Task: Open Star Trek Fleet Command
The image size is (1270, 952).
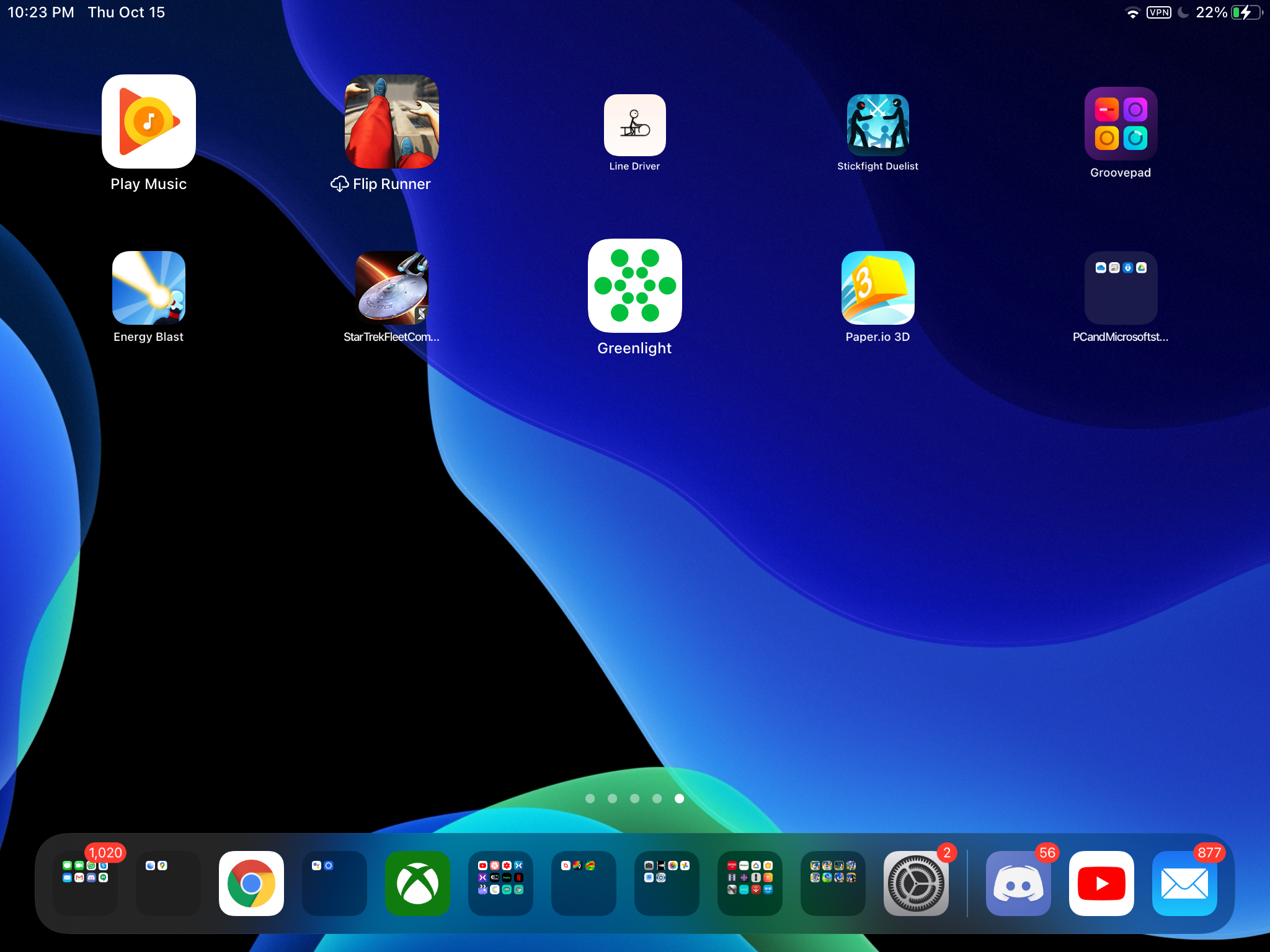Action: click(391, 288)
